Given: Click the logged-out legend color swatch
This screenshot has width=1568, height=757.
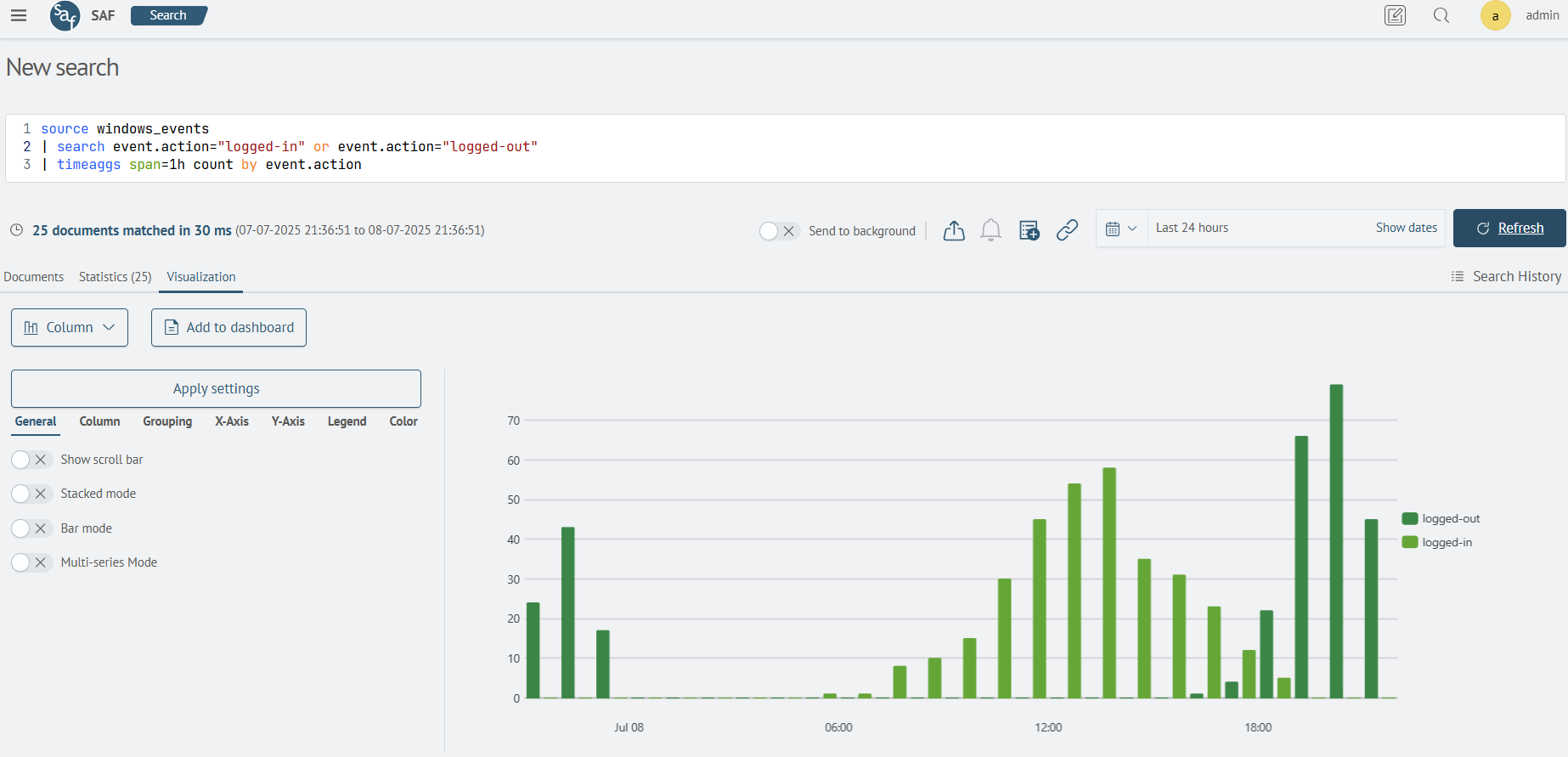Looking at the screenshot, I should [x=1410, y=518].
